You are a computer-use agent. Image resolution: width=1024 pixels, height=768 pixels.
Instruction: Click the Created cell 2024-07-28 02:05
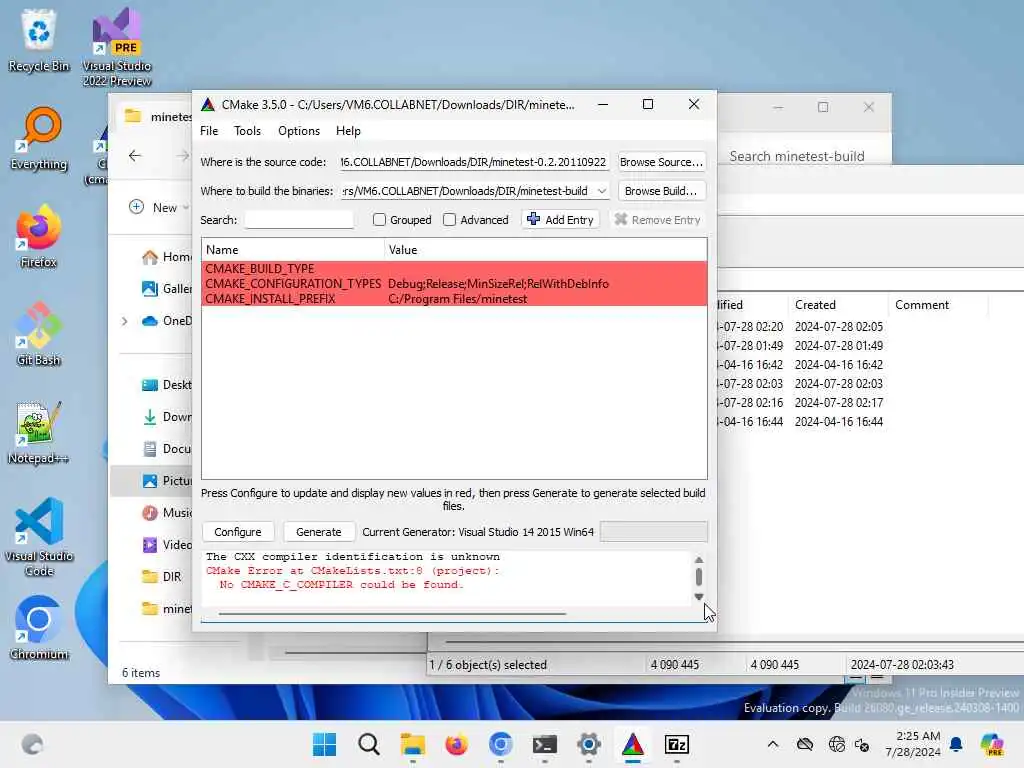839,327
